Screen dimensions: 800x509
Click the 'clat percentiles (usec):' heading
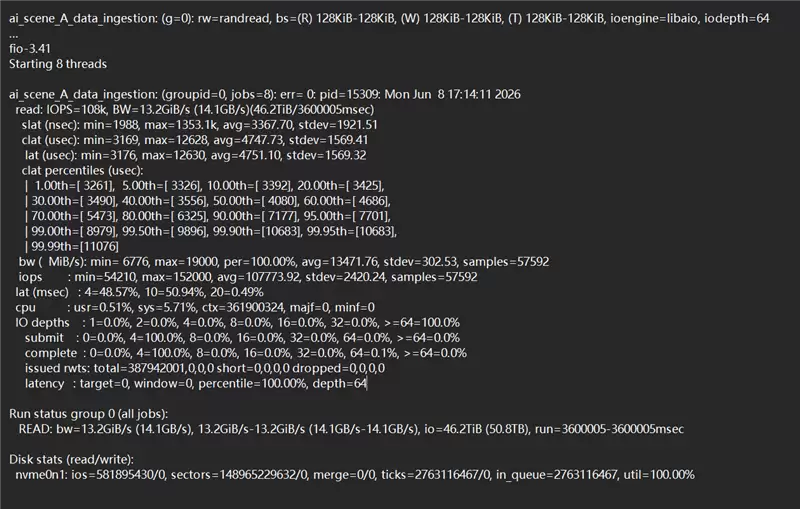(82, 170)
